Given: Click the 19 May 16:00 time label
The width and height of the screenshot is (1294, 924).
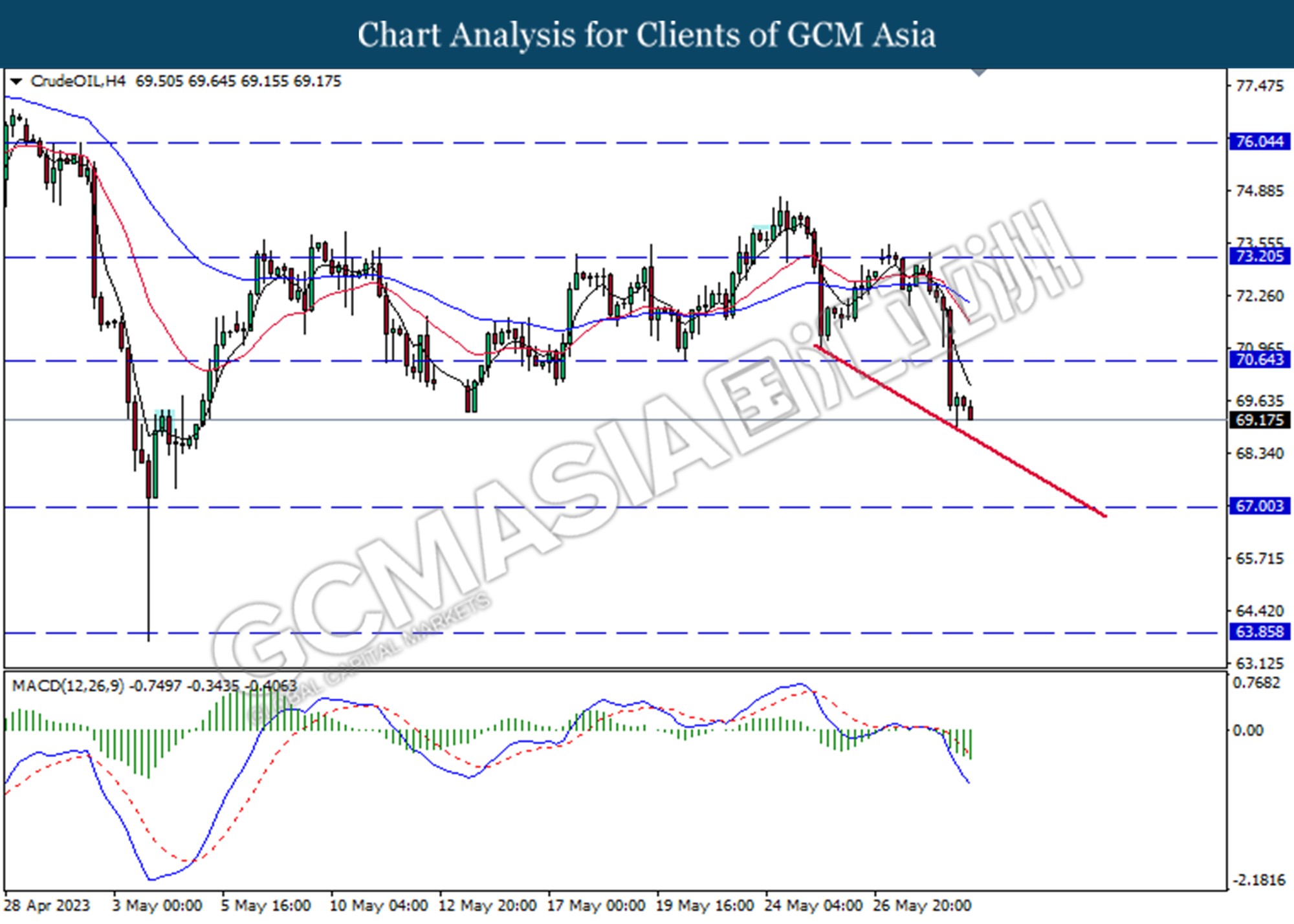Looking at the screenshot, I should click(x=705, y=905).
